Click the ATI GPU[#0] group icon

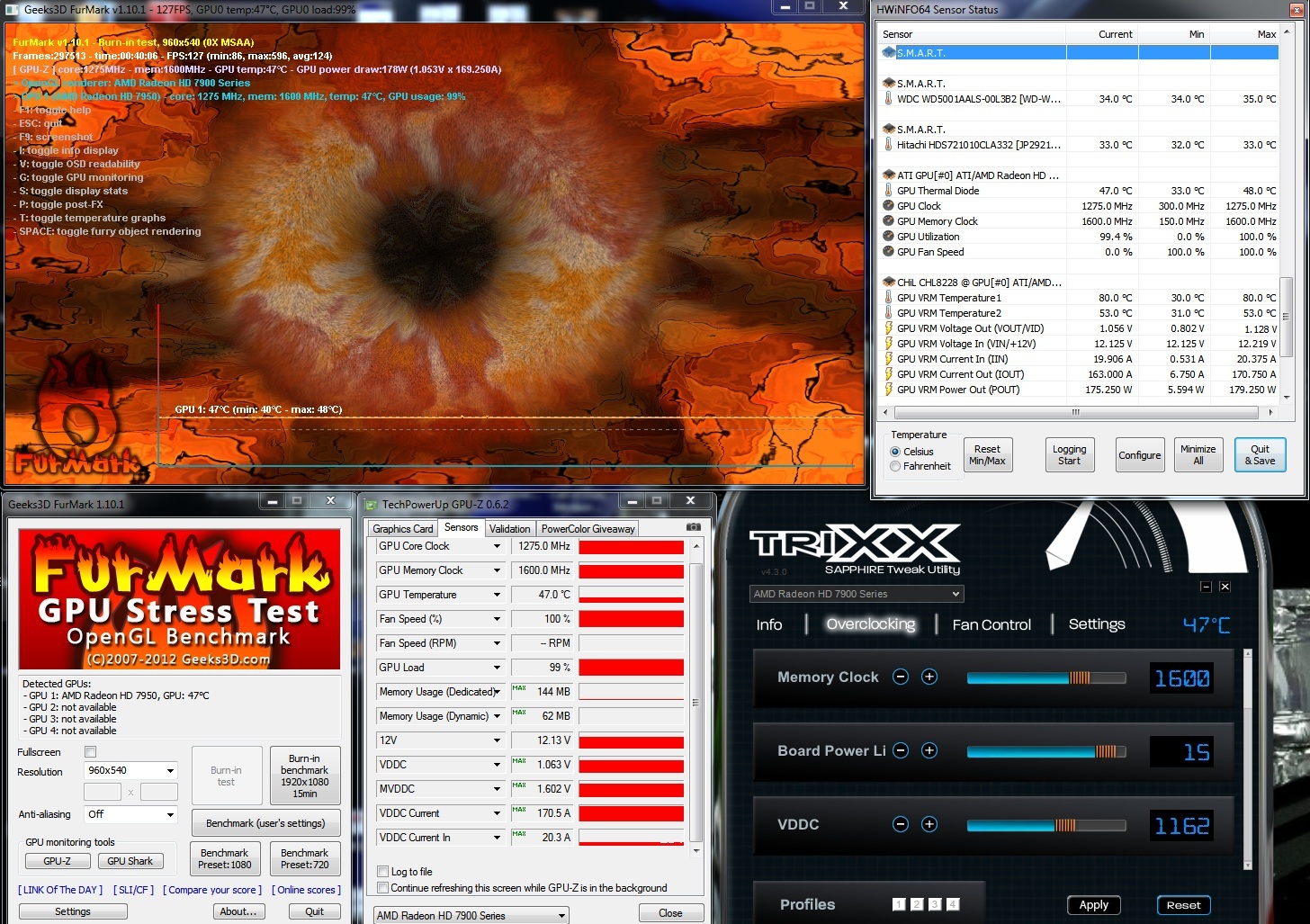coord(889,175)
